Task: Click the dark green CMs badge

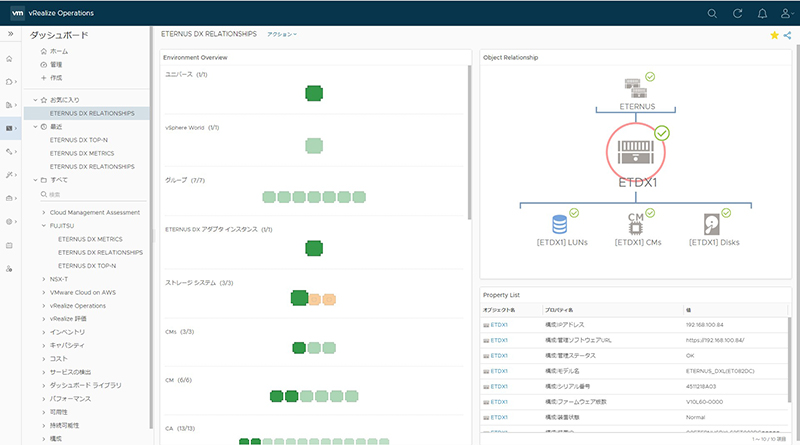Action: [299, 348]
